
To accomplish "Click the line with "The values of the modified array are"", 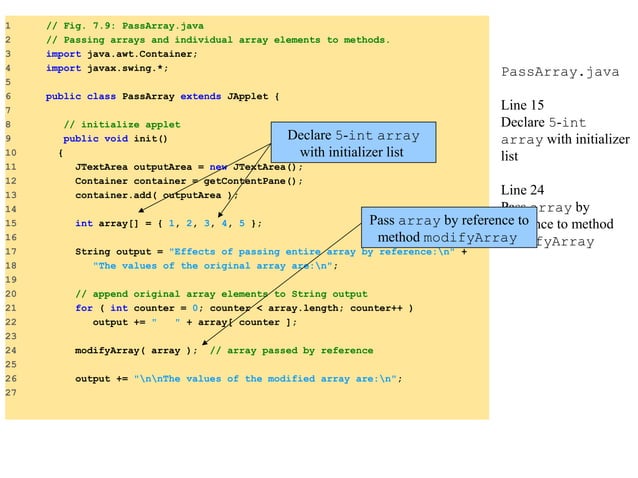I will (239, 379).
